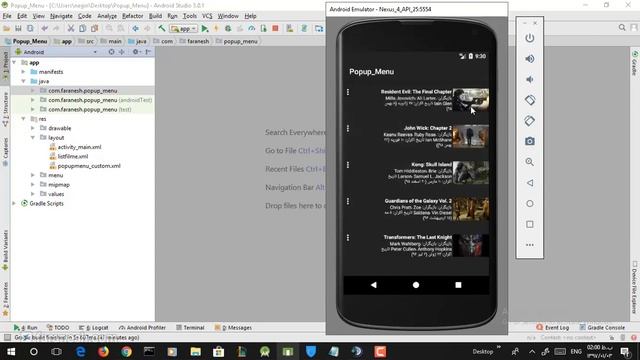Run the app with green play button
640x360 pixels.
point(205,29)
